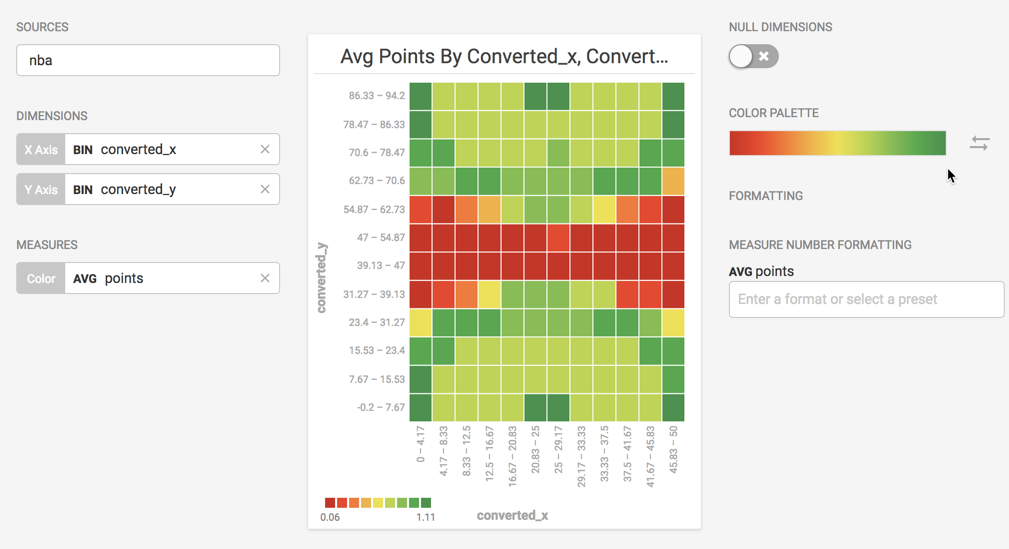Open the BIN dropdown for converted_x
The height and width of the screenshot is (549, 1009).
[x=83, y=149]
